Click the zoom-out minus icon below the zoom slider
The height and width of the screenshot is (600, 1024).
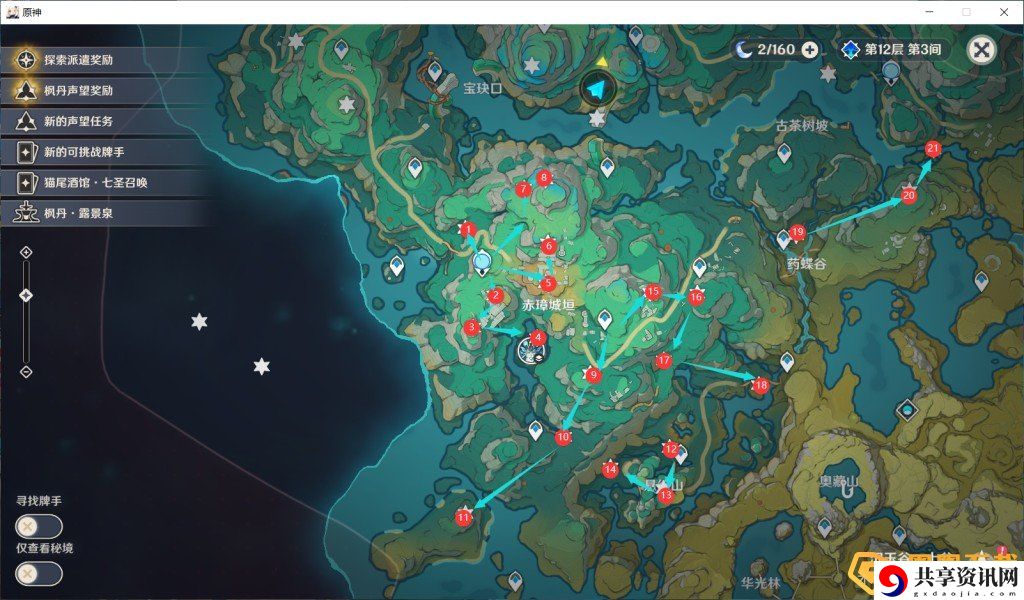click(26, 372)
